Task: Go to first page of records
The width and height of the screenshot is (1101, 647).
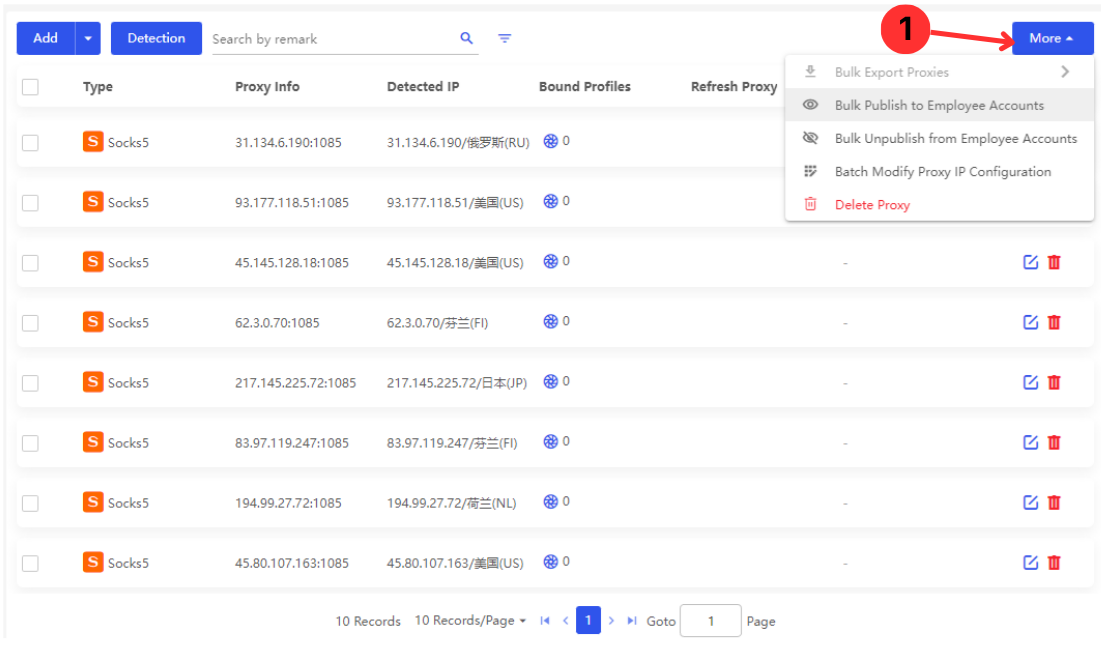Action: pos(545,620)
